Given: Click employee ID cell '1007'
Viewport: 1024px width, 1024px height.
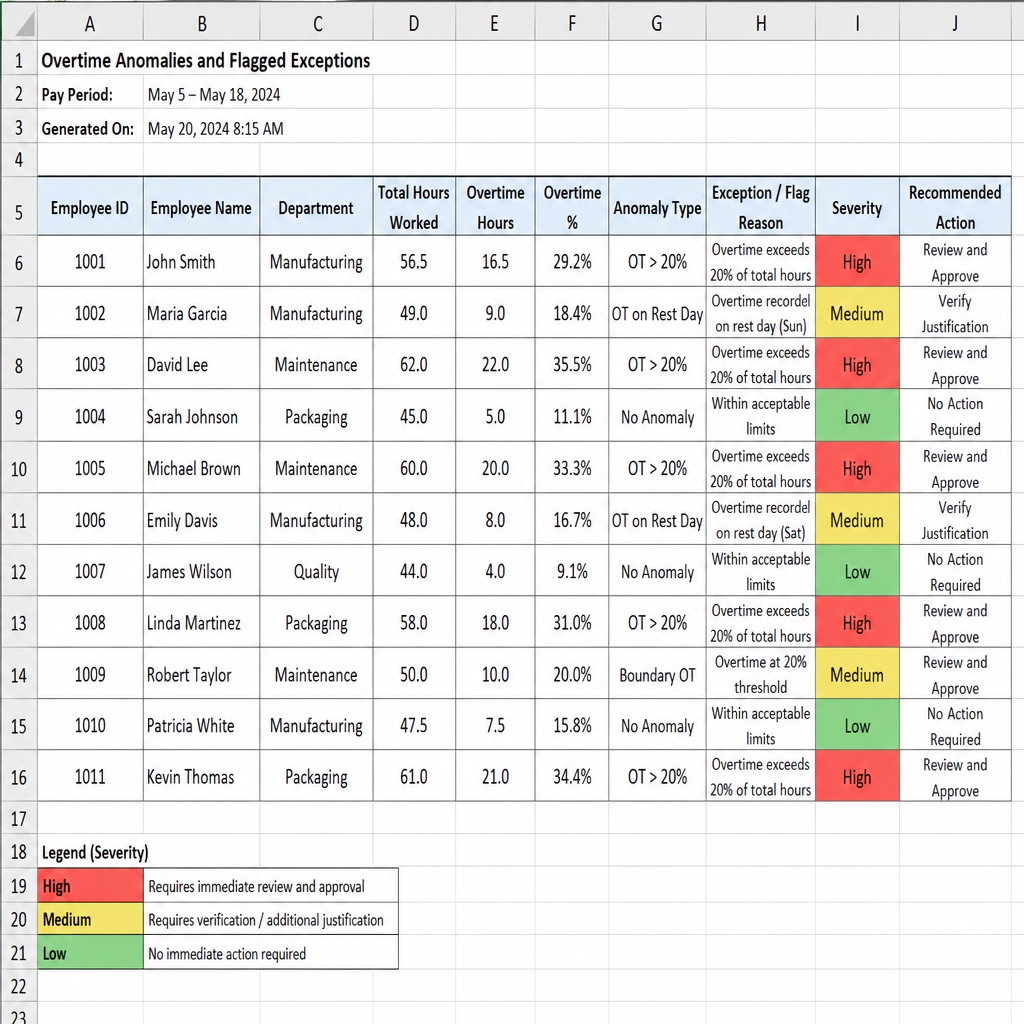Looking at the screenshot, I should [x=90, y=571].
